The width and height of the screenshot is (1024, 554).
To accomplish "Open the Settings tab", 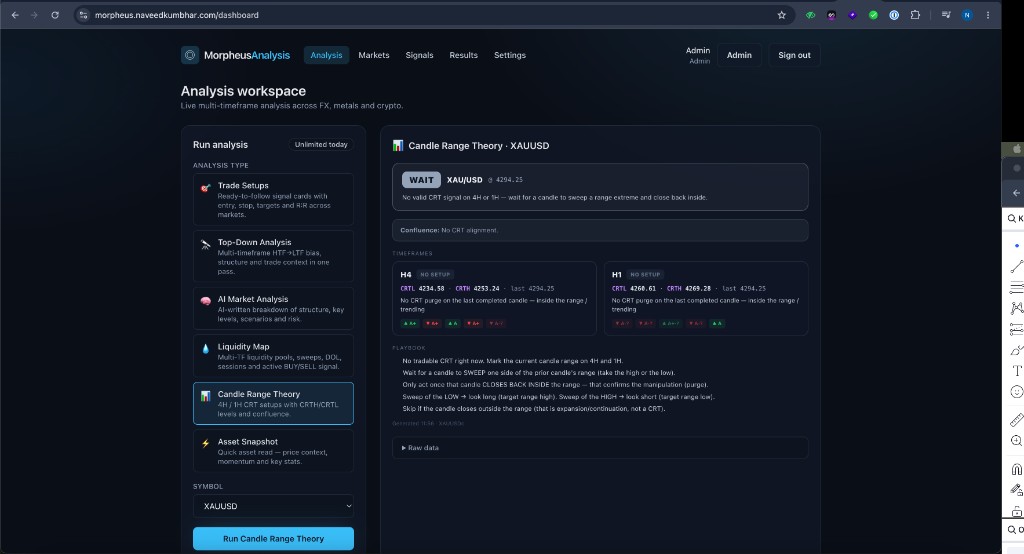I will point(509,55).
